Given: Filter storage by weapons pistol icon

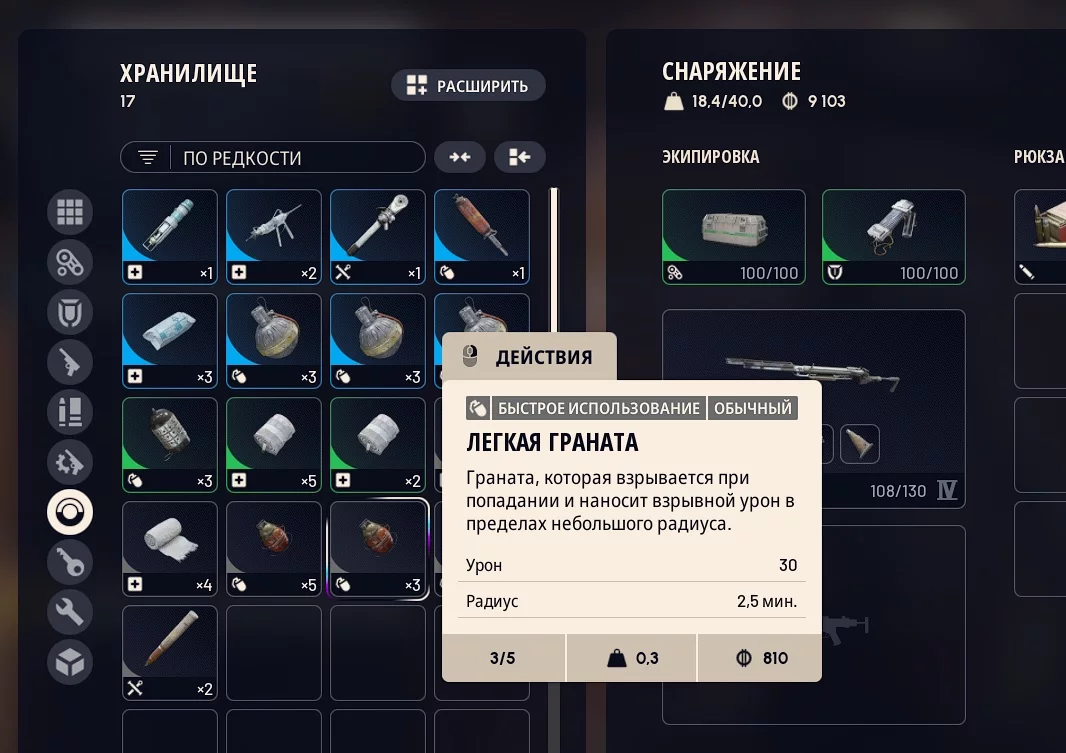Looking at the screenshot, I should click(70, 362).
